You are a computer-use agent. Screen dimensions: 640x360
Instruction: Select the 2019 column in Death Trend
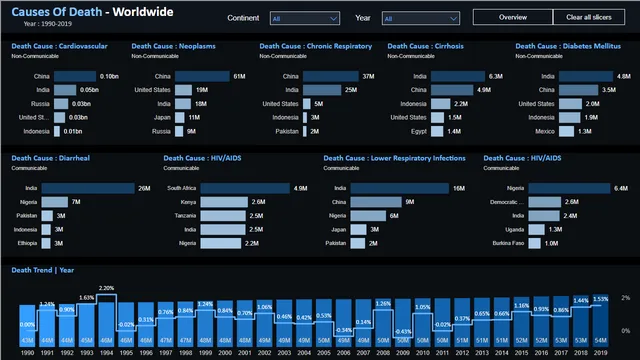(x=600, y=320)
